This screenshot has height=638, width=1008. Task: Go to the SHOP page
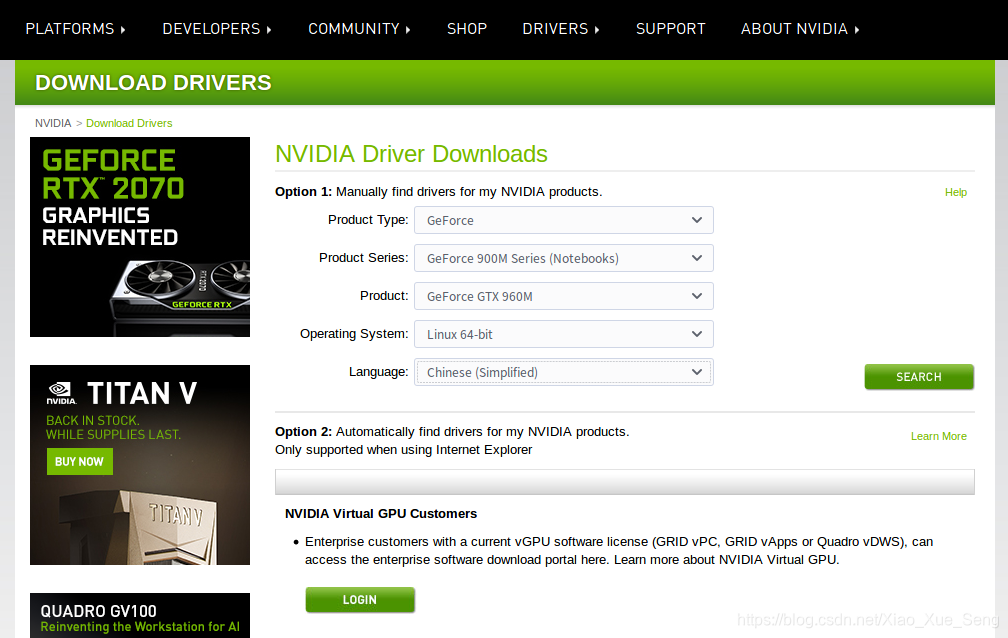(x=467, y=29)
